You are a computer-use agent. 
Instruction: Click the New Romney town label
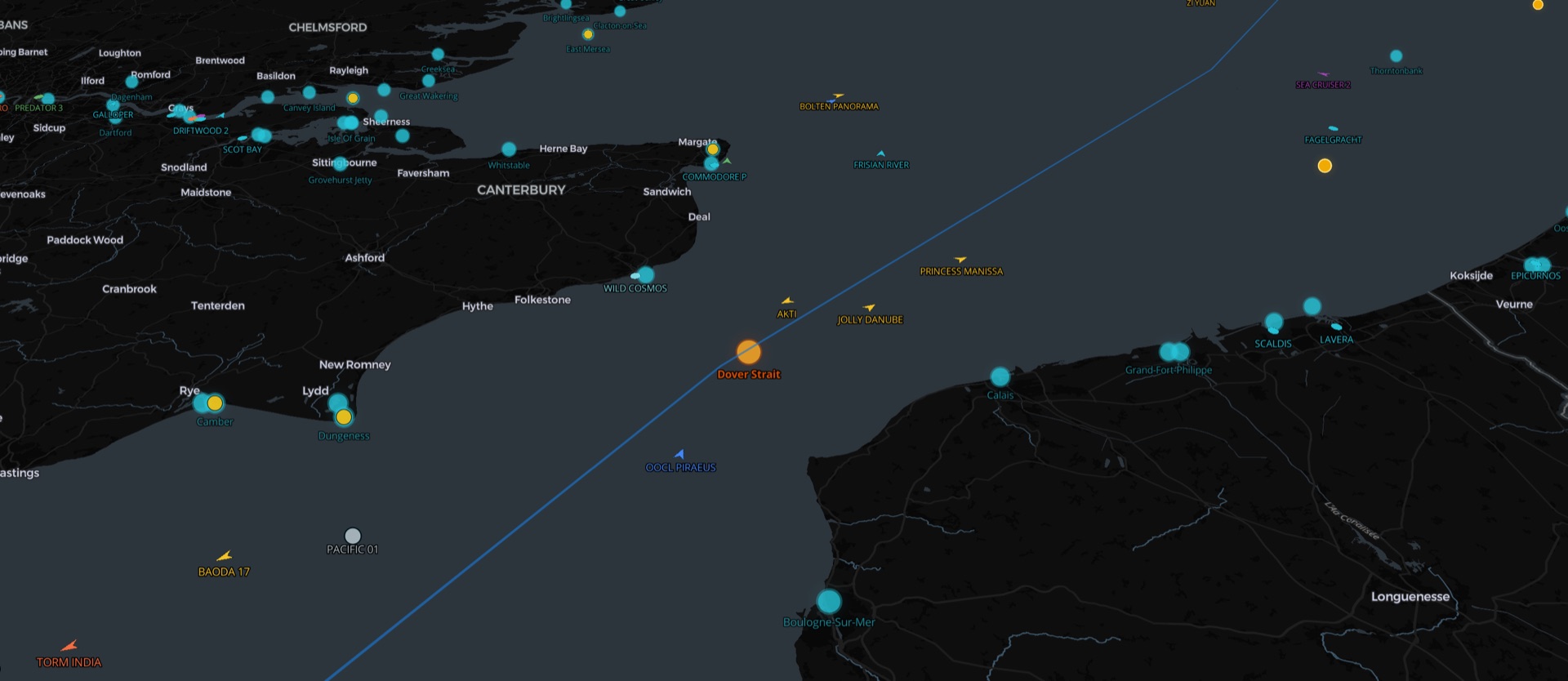pos(354,365)
